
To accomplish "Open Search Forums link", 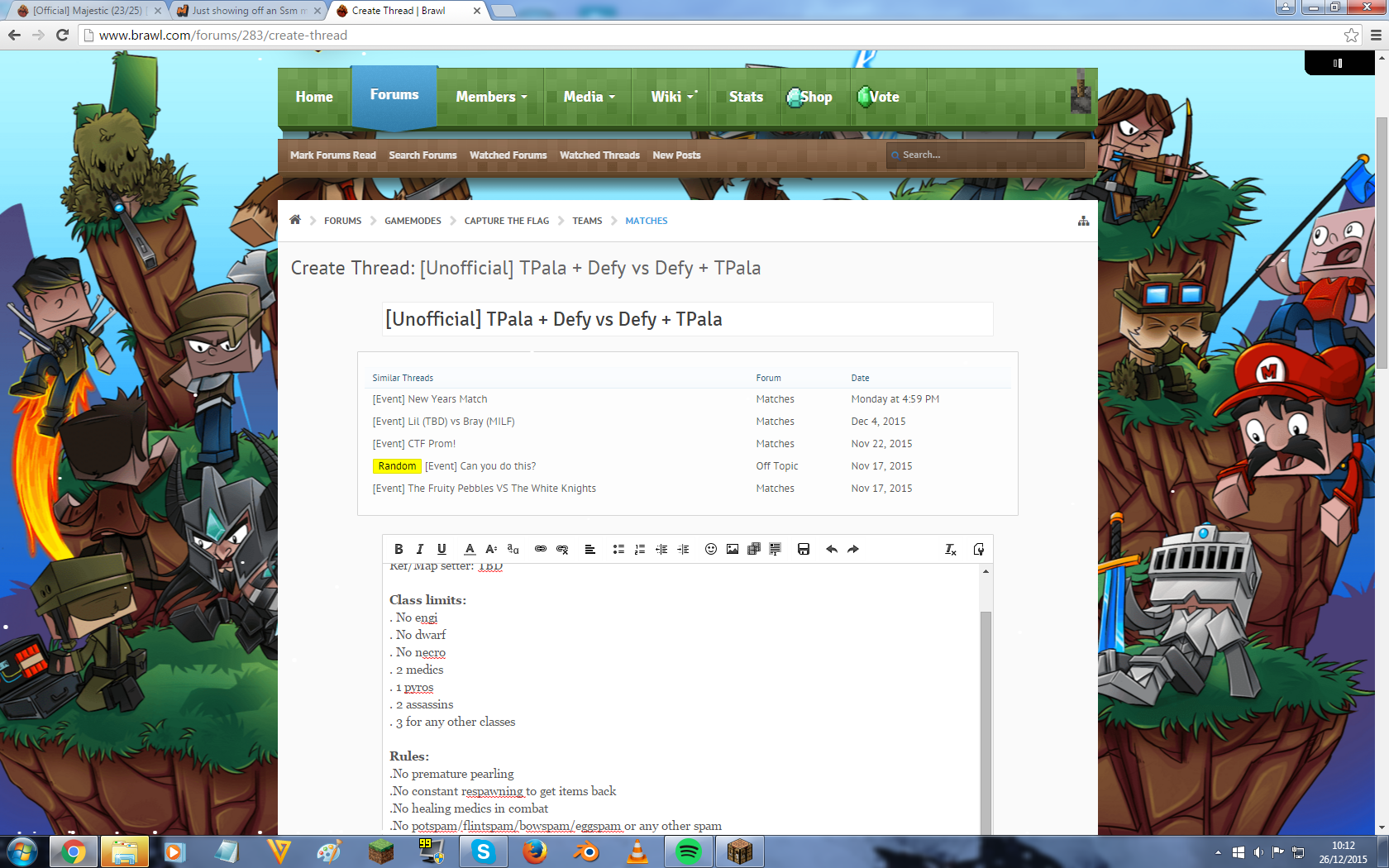I will pos(422,155).
